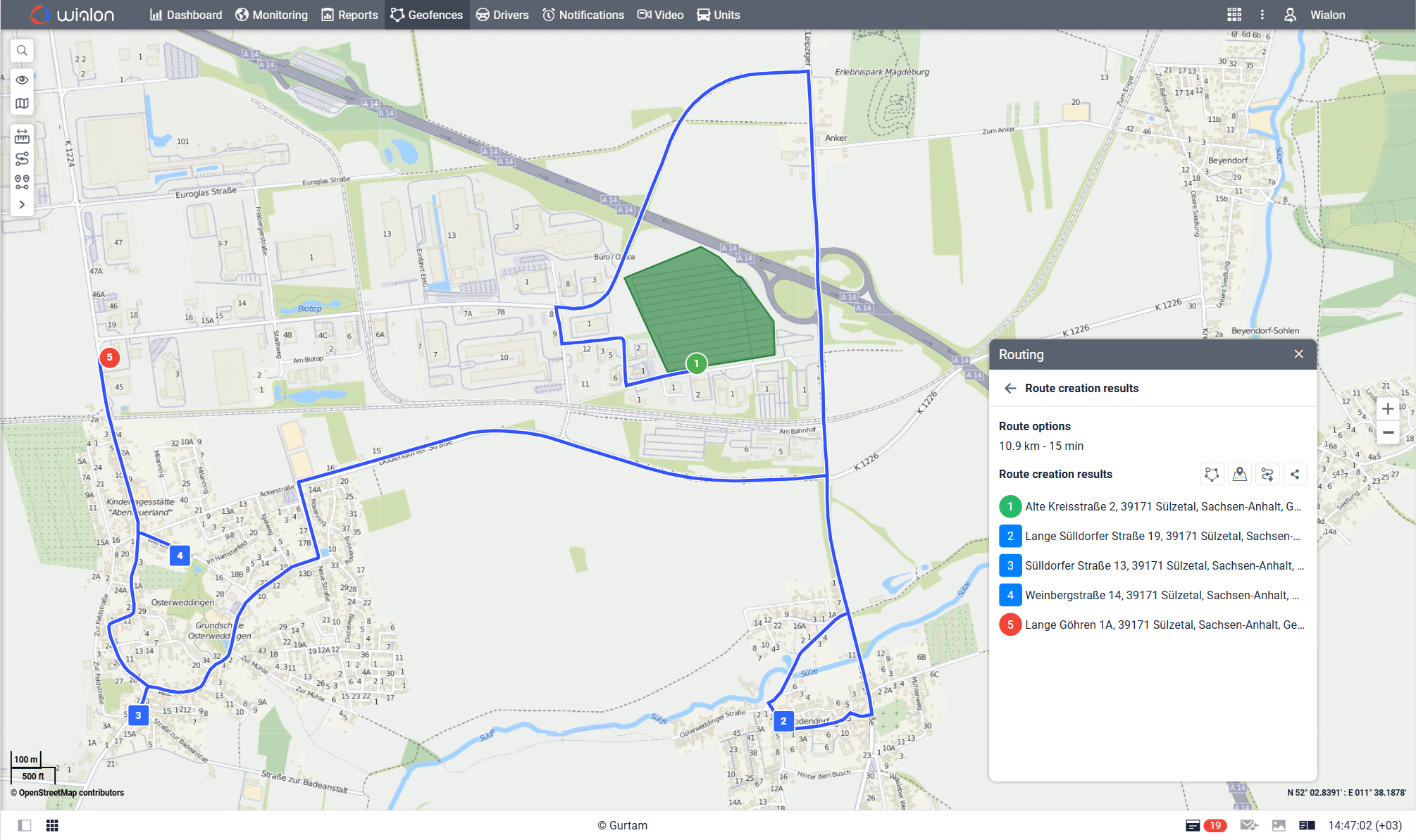Click the route back arrow icon
Screen dimensions: 1416x840
(1009, 388)
